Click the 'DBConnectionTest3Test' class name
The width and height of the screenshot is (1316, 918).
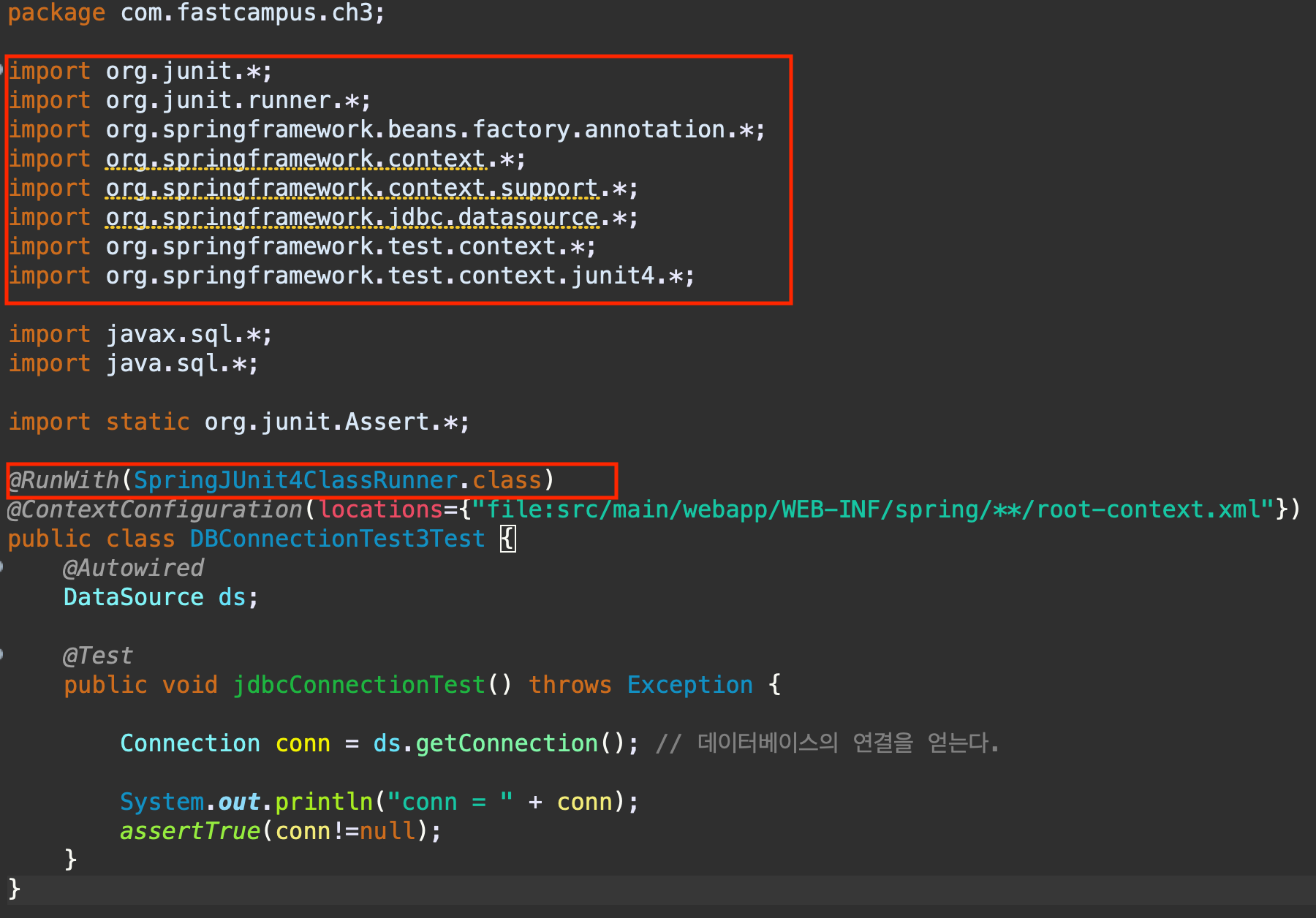pyautogui.click(x=337, y=539)
